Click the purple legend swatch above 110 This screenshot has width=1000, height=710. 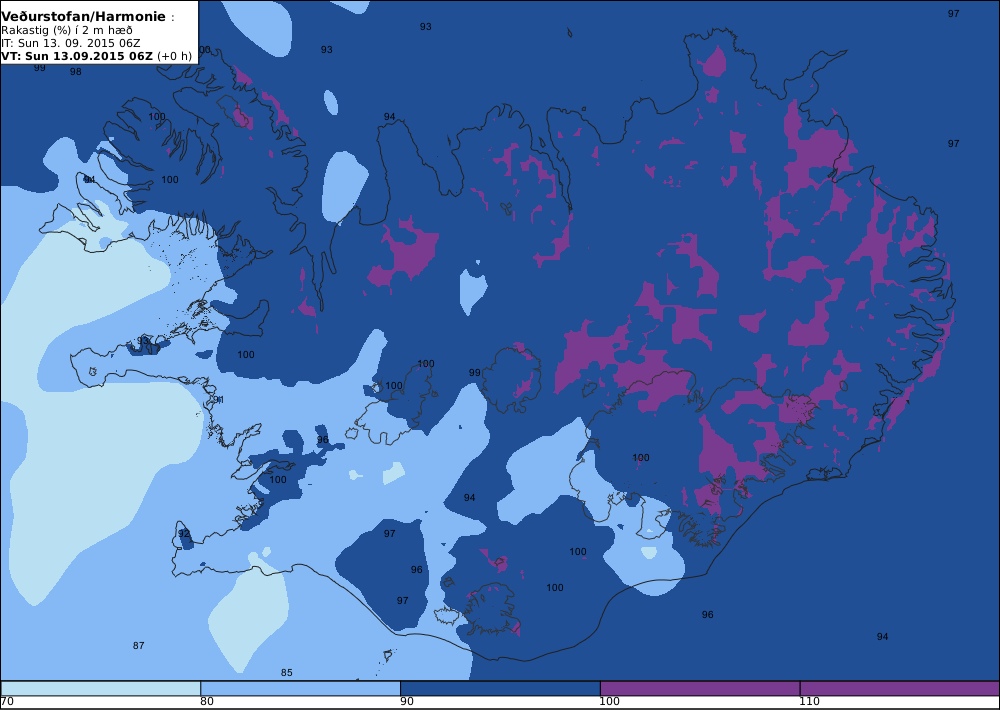coord(900,688)
